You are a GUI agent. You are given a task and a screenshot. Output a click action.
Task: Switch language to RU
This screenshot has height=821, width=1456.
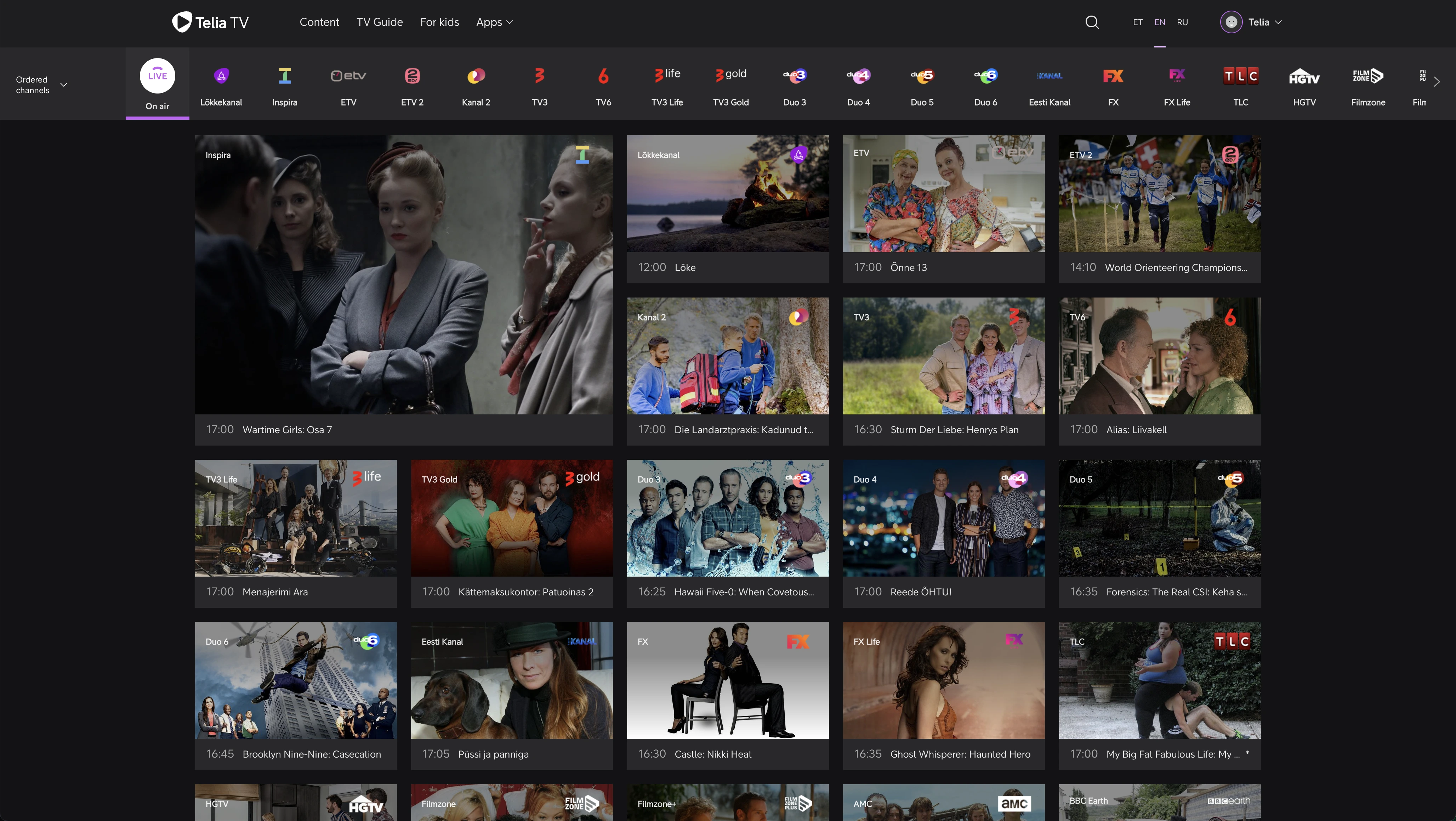(x=1182, y=22)
